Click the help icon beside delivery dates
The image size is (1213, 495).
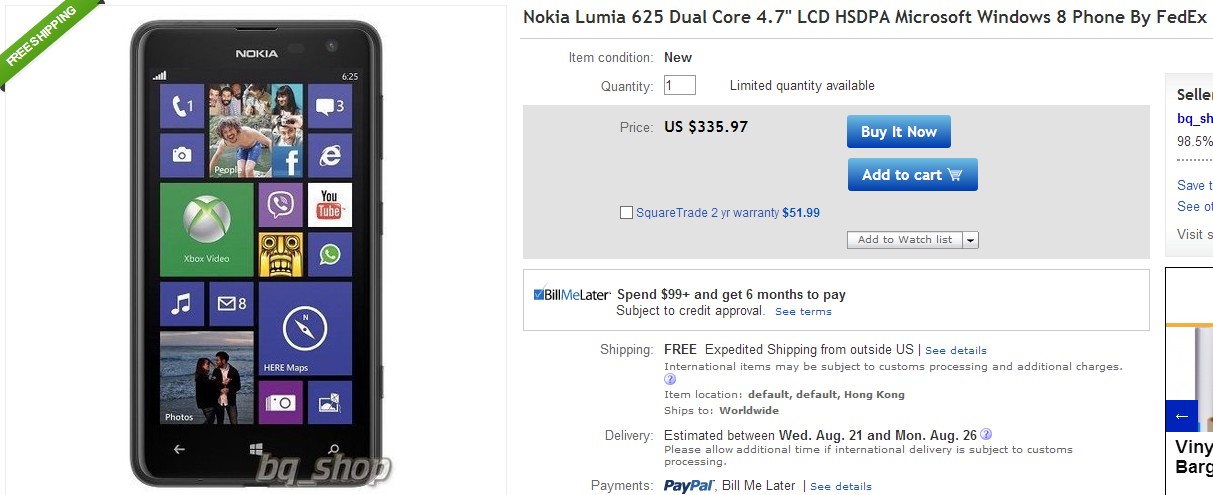[986, 435]
